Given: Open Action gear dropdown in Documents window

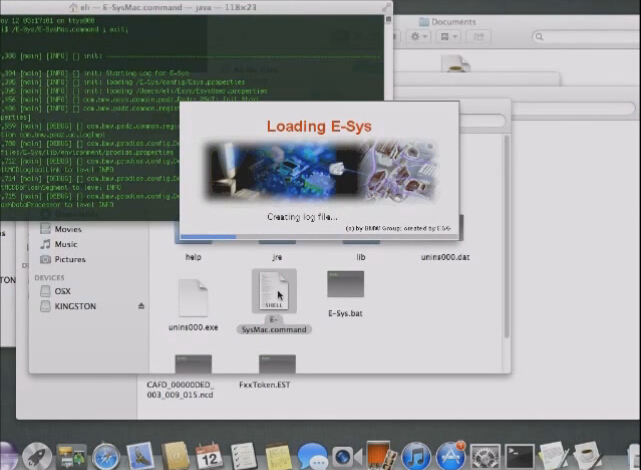Looking at the screenshot, I should click(x=419, y=36).
